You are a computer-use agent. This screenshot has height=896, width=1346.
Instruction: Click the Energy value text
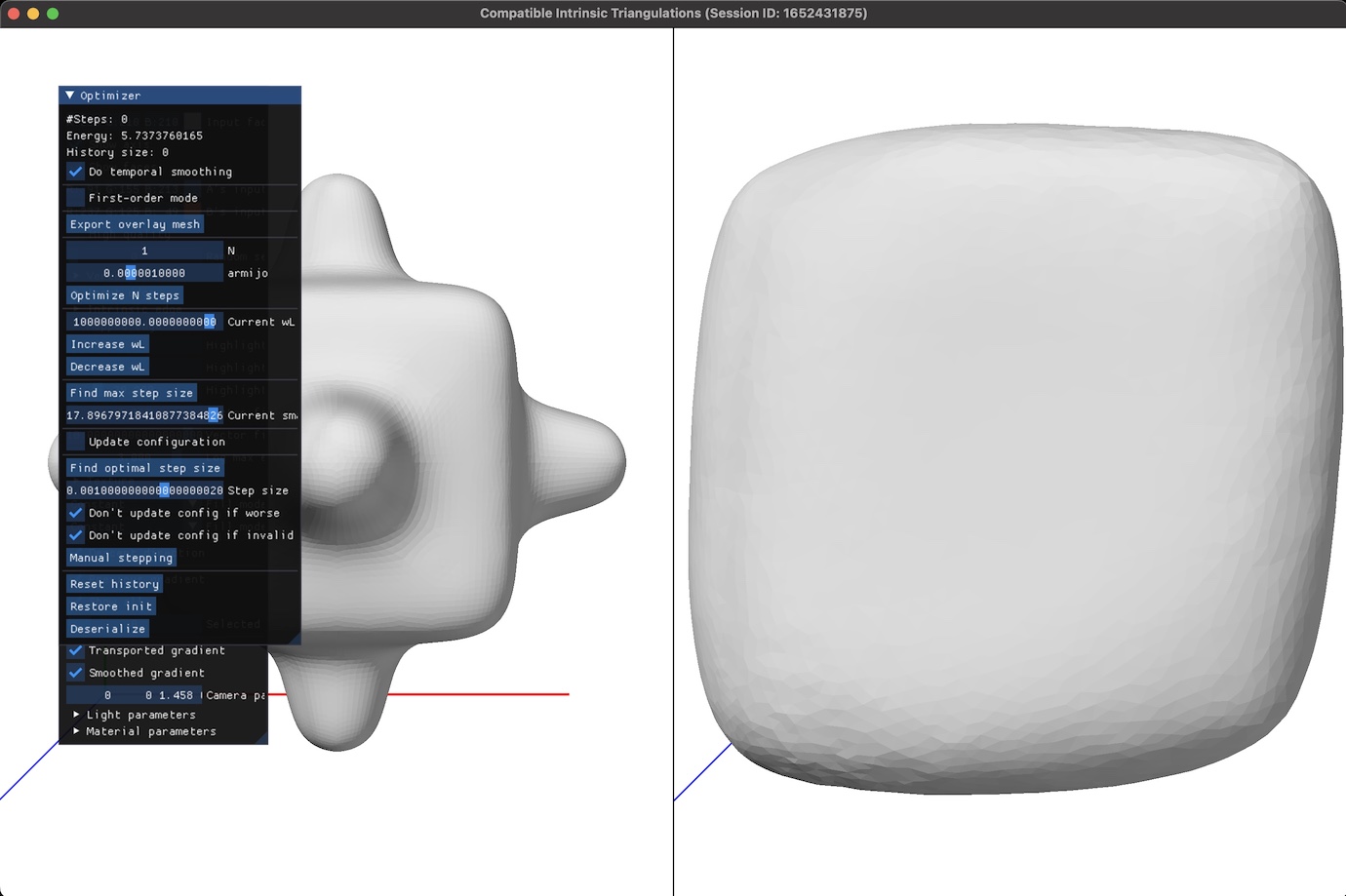(135, 136)
